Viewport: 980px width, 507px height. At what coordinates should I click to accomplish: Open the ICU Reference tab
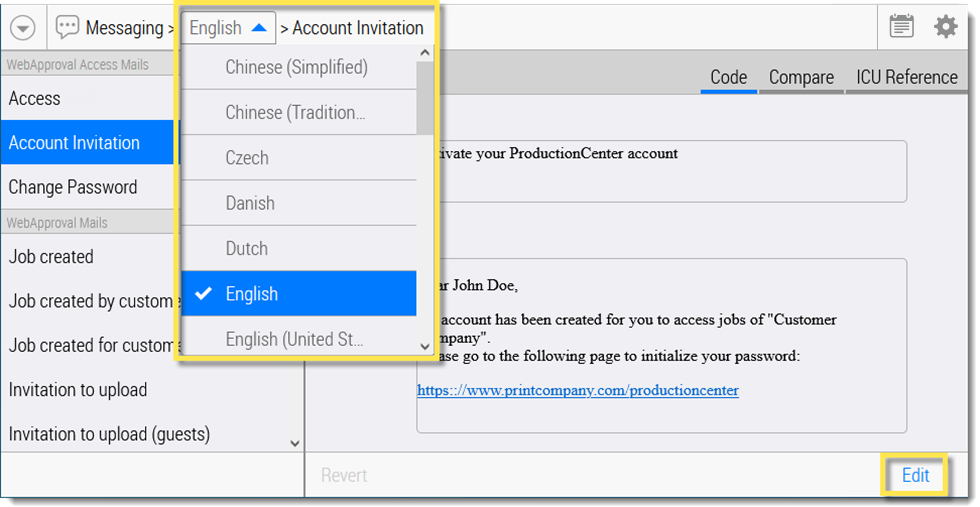(x=907, y=78)
